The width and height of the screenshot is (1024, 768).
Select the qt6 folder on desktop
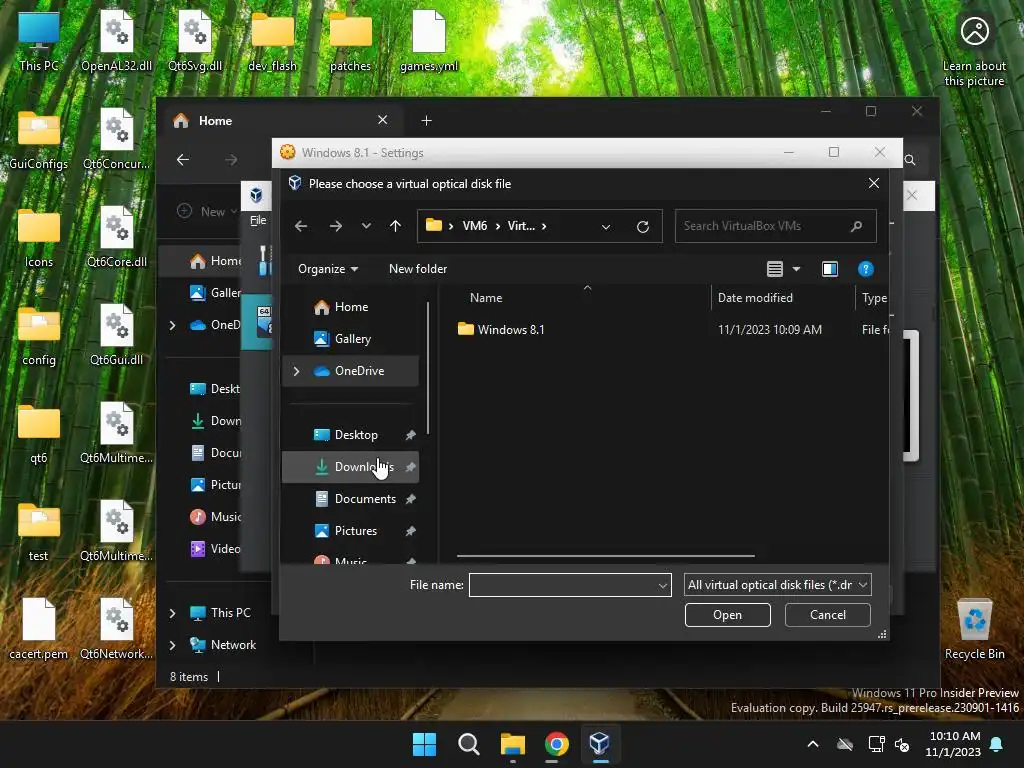pyautogui.click(x=39, y=433)
